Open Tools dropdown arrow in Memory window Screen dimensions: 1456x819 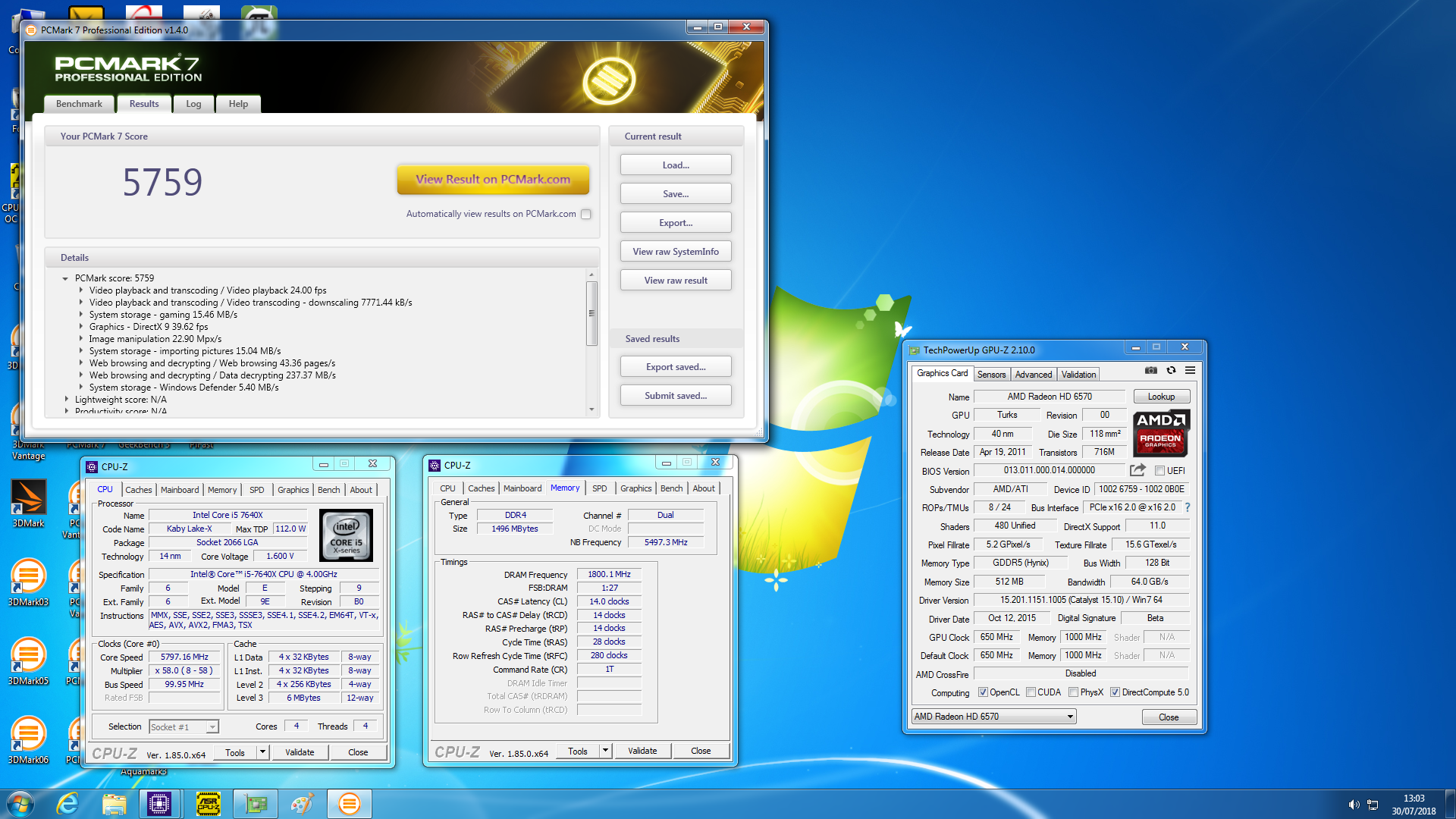coord(605,751)
